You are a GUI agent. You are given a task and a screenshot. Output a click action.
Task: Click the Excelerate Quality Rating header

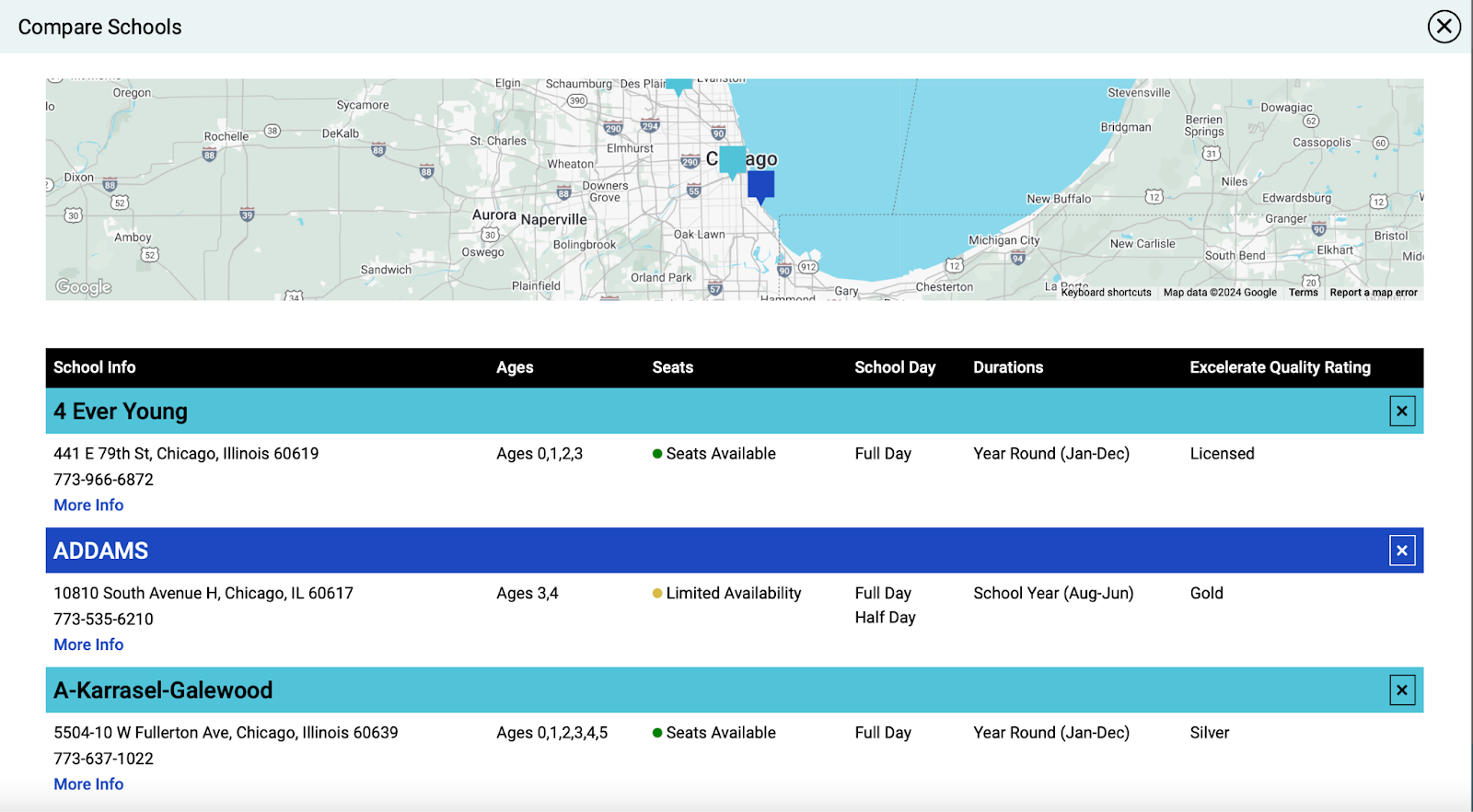[x=1280, y=367]
